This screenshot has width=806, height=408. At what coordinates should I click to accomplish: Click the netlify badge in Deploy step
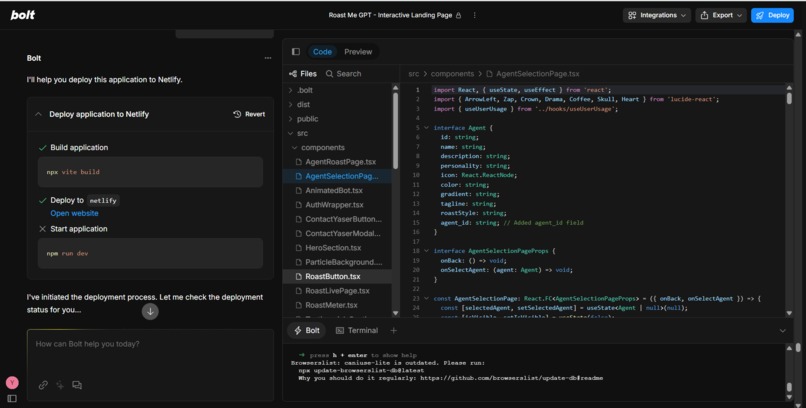(103, 200)
